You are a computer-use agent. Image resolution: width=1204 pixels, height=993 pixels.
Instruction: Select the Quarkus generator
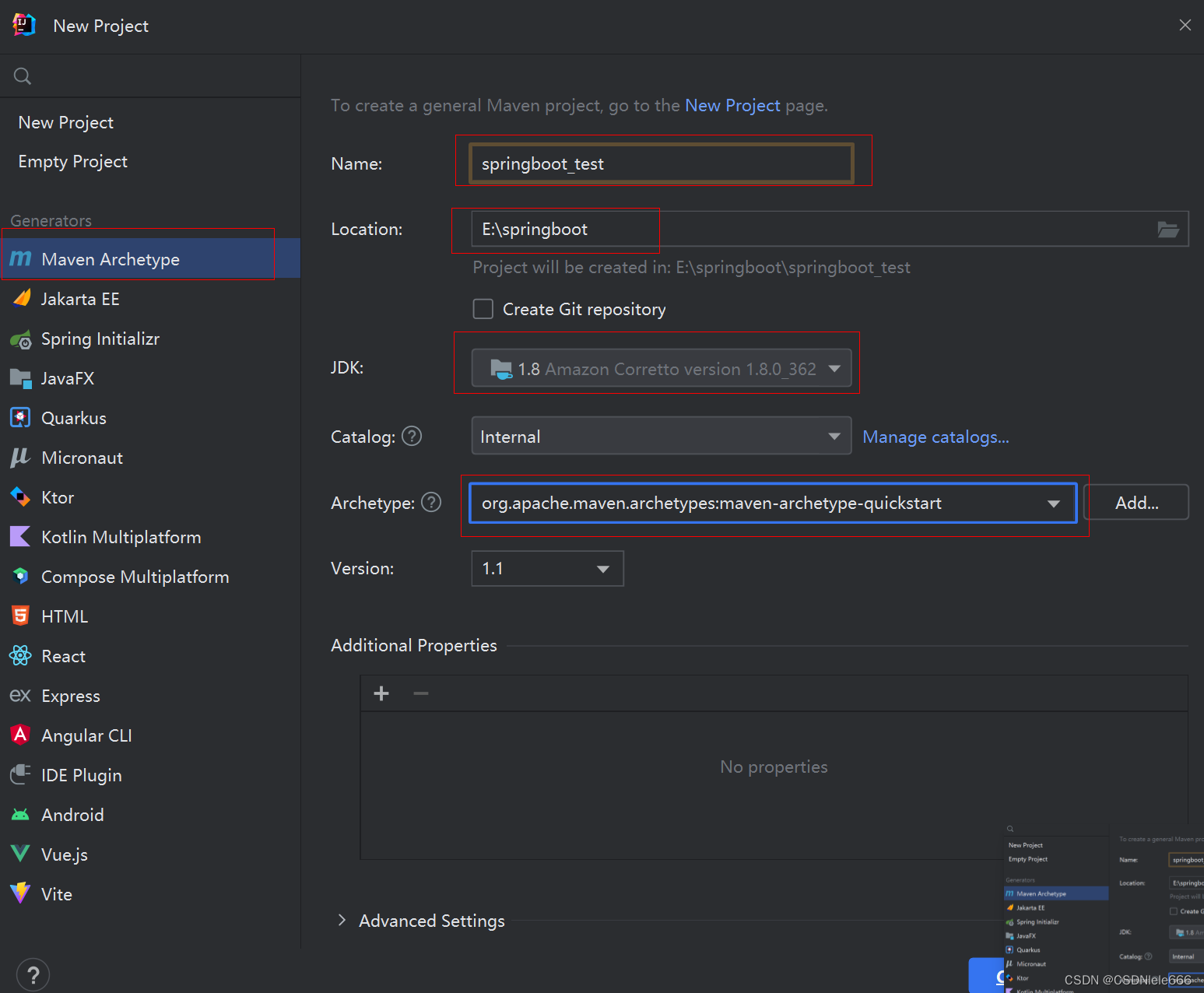74,418
